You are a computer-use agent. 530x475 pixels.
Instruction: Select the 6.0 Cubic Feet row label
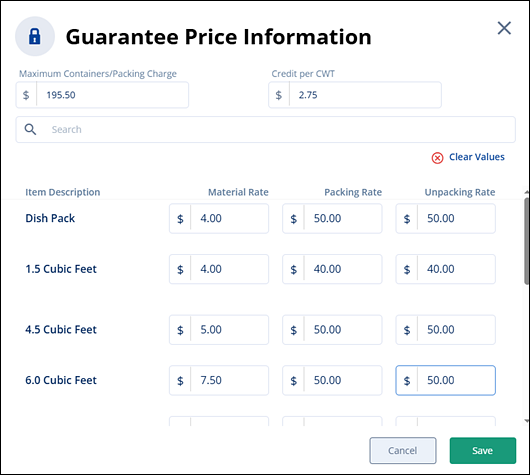(61, 380)
